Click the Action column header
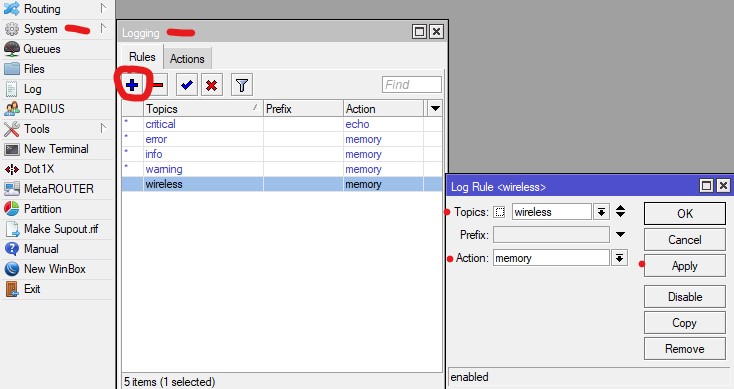734x389 pixels. click(x=383, y=109)
